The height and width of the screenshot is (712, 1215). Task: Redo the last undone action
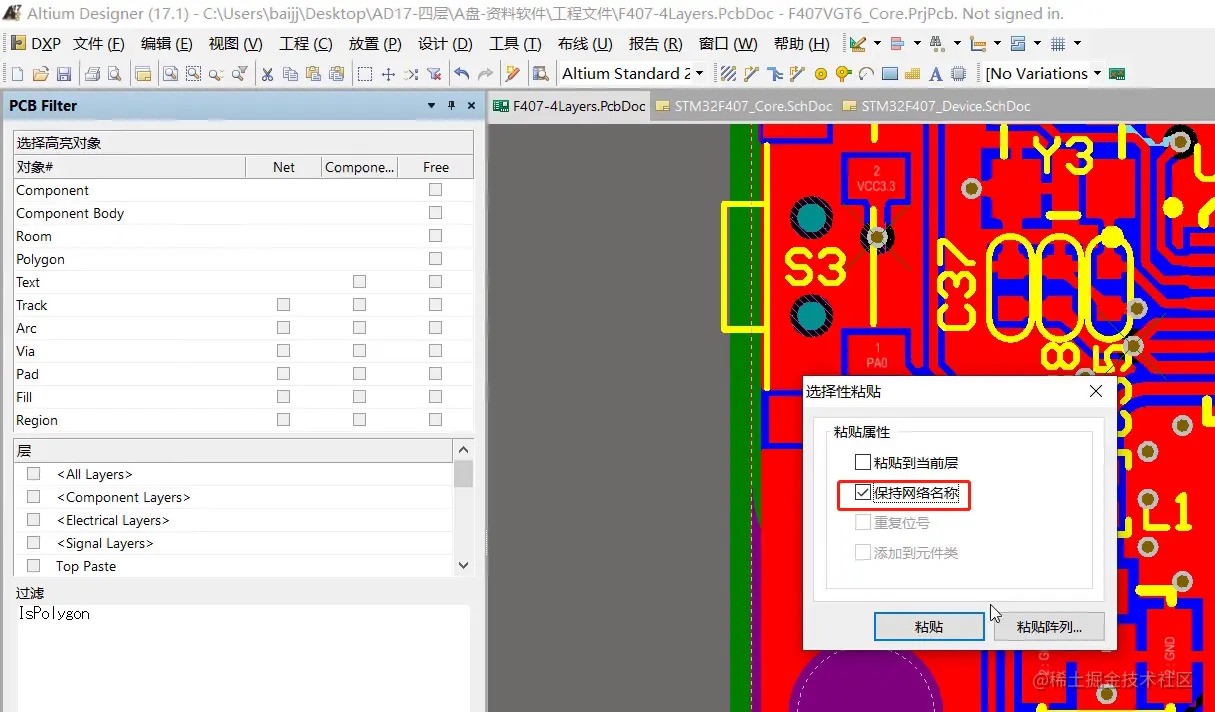tap(485, 74)
